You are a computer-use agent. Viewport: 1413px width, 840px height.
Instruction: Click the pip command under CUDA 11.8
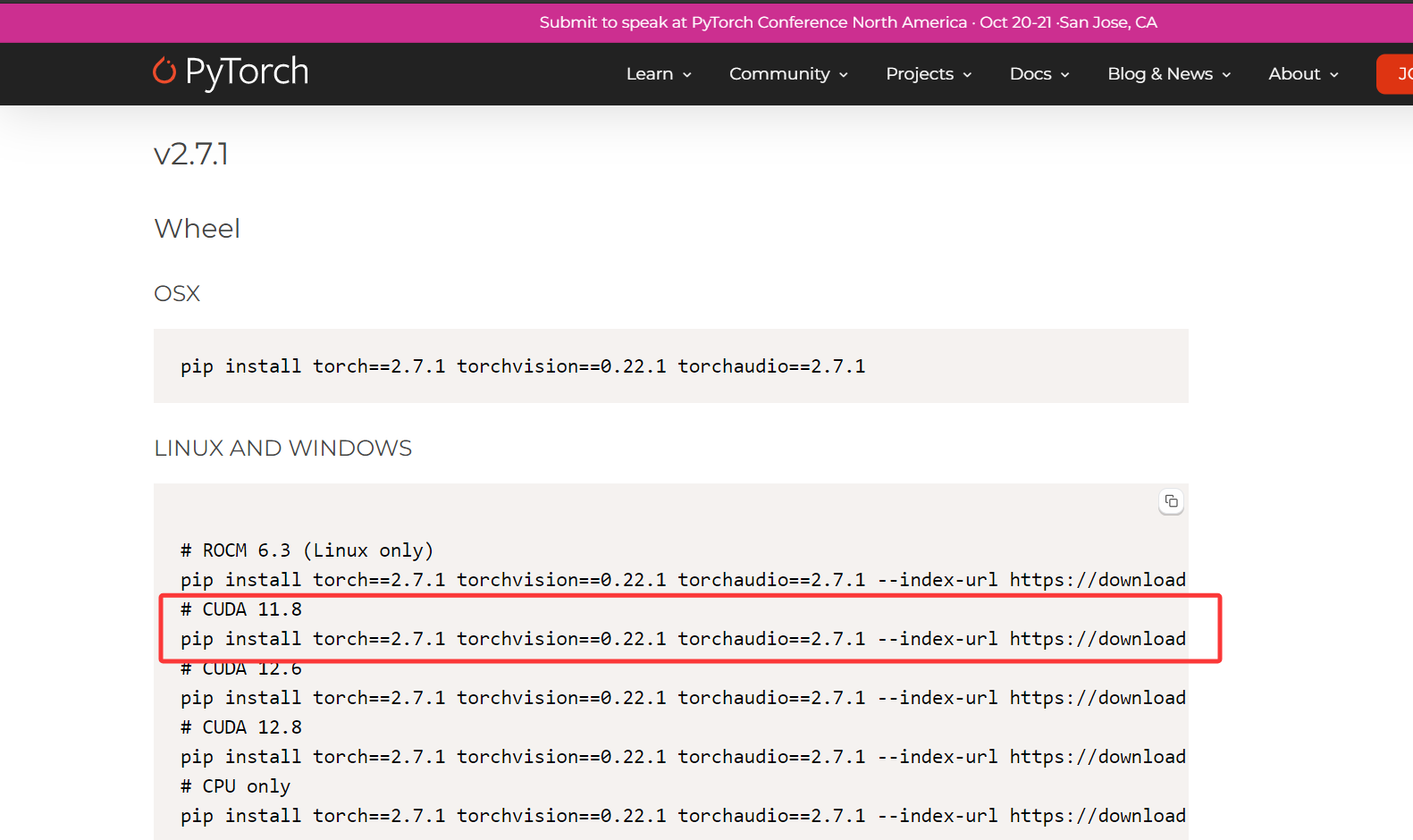point(683,639)
